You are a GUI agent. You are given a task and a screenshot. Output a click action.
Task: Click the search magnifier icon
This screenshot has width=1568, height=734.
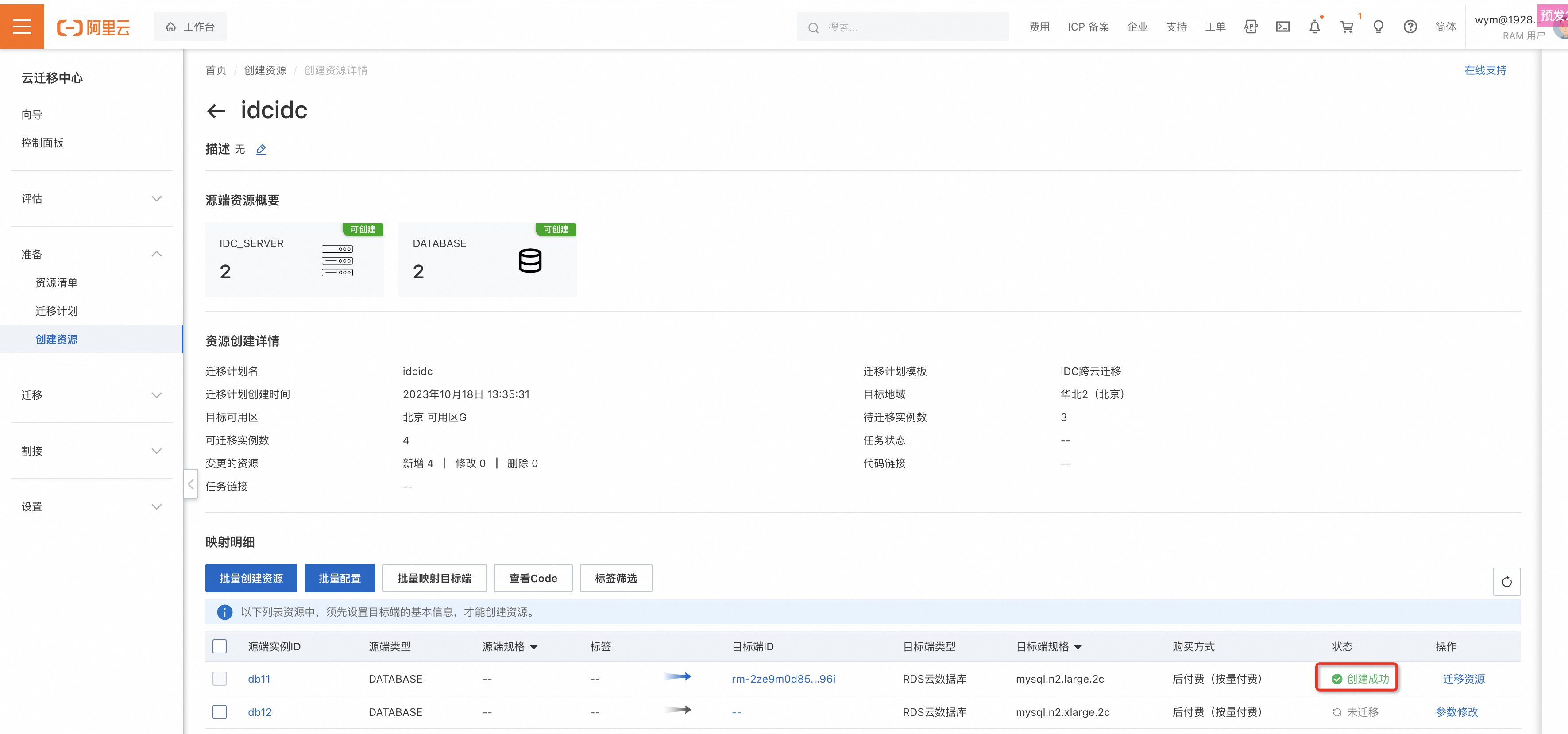click(x=813, y=27)
